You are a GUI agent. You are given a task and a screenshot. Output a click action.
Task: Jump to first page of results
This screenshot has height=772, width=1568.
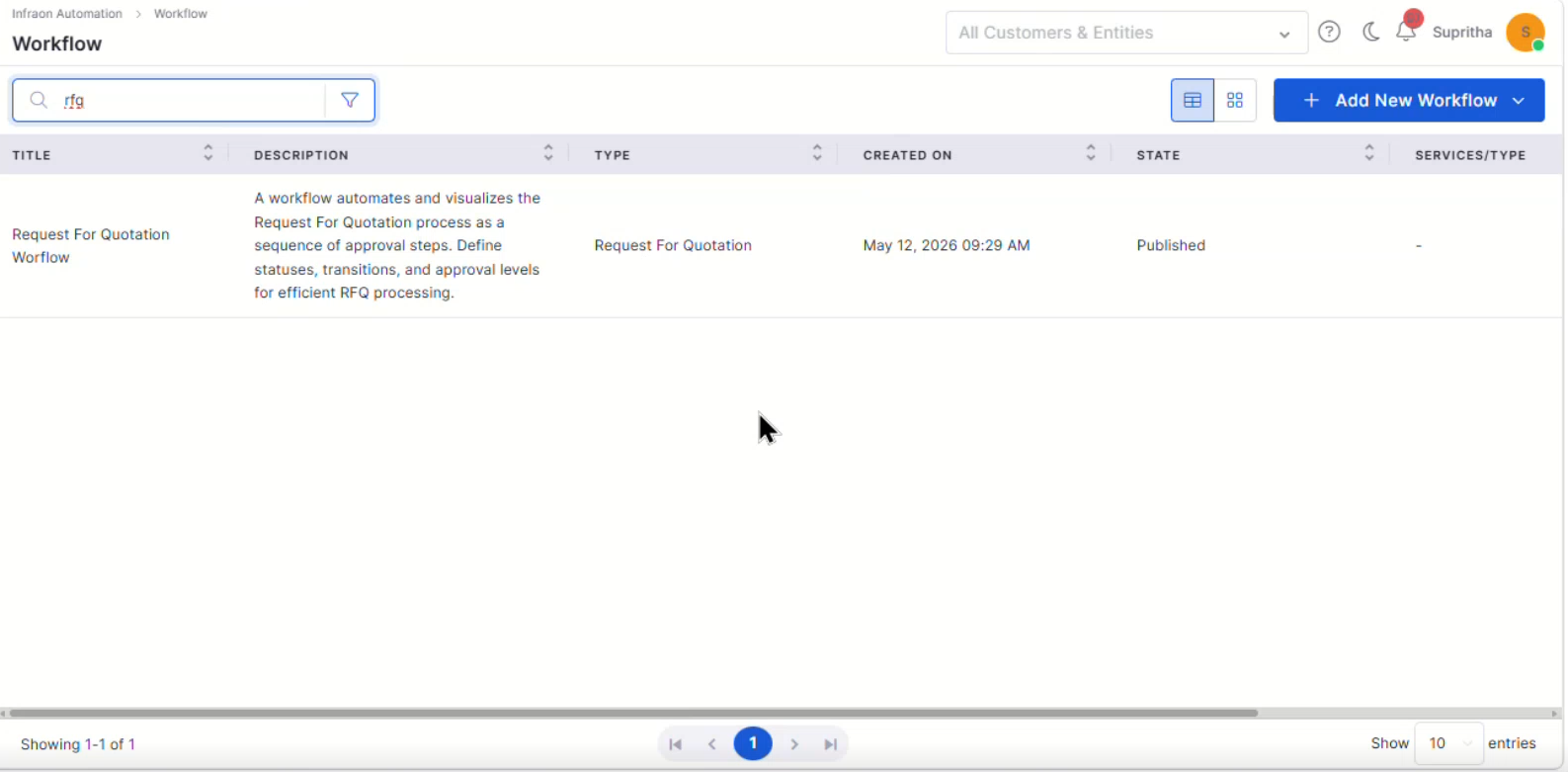(676, 744)
